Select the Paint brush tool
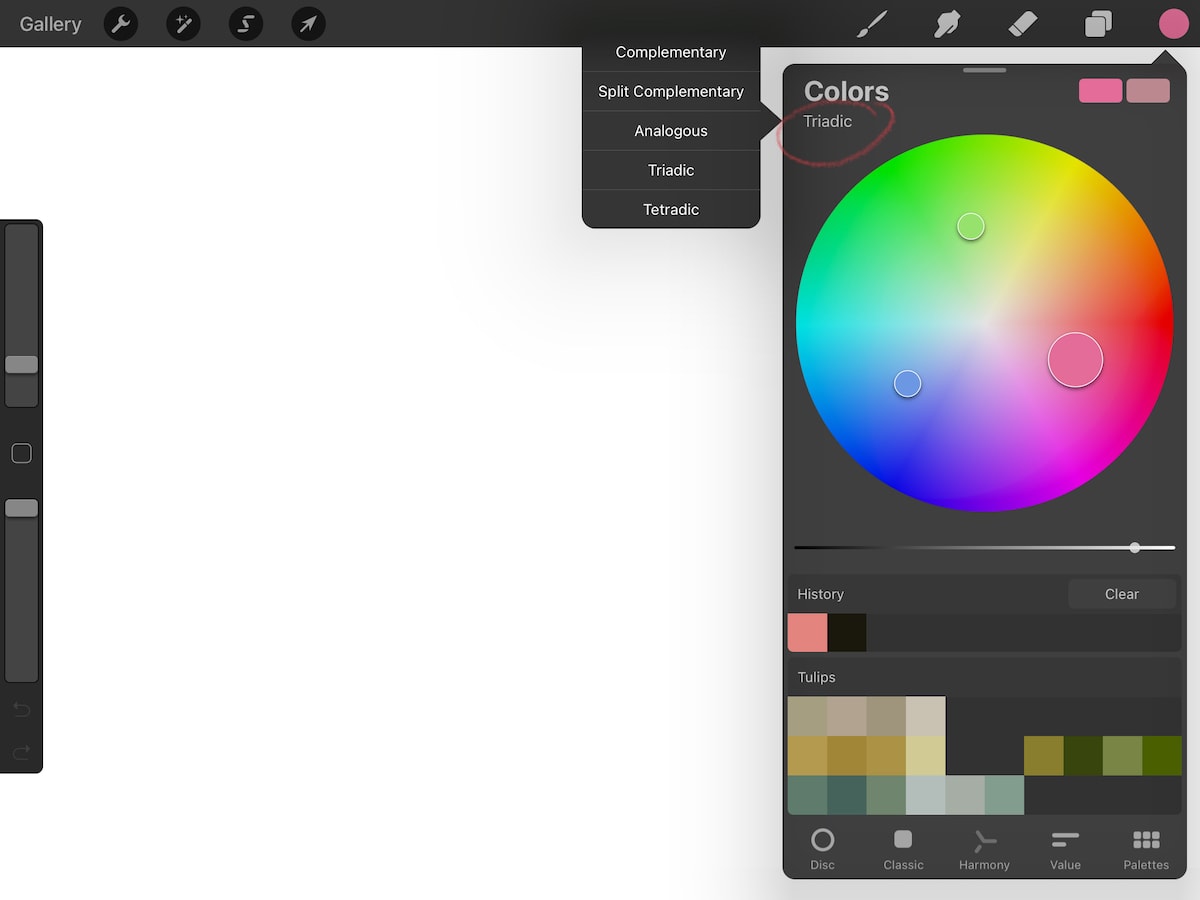This screenshot has width=1200, height=900. tap(872, 24)
